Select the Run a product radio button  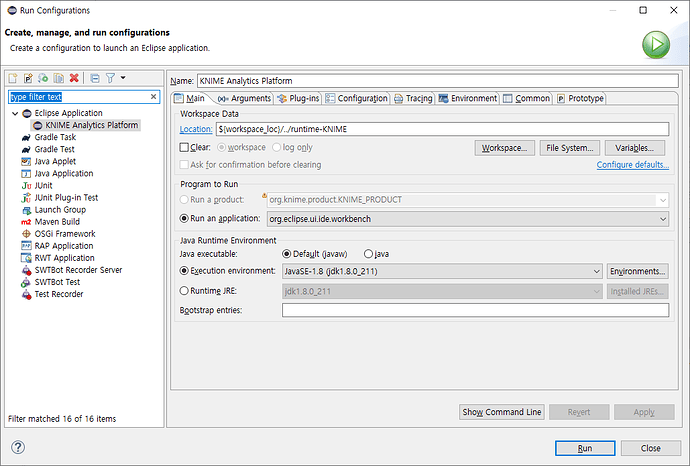(x=184, y=200)
